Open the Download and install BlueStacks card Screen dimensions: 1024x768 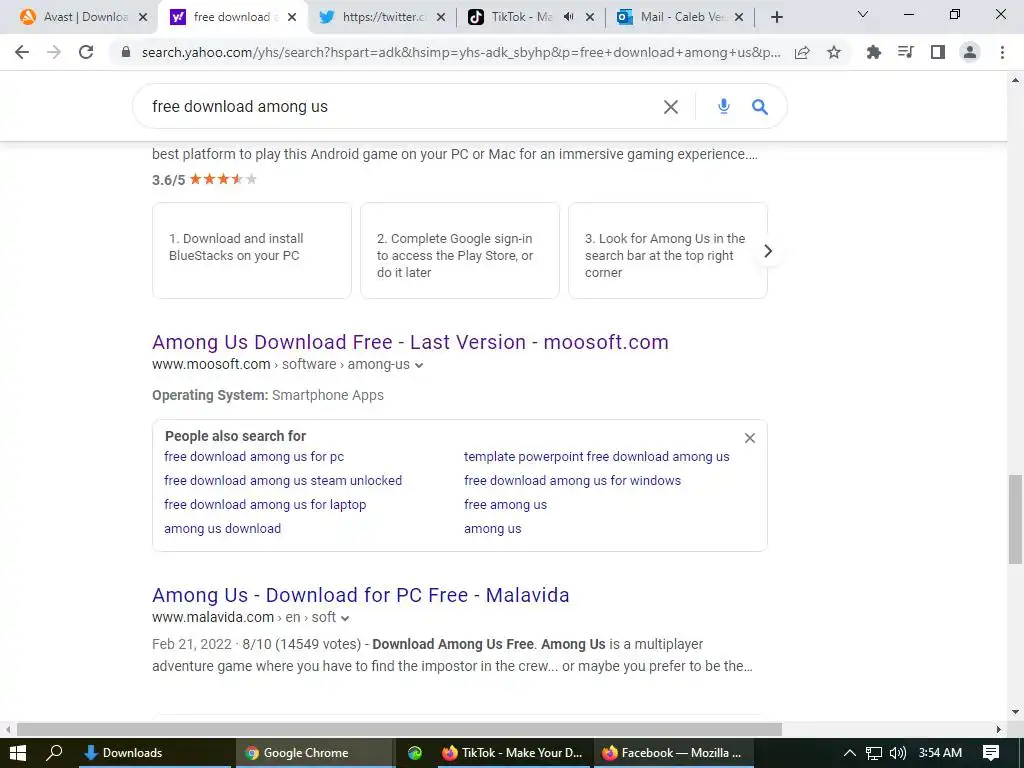(x=251, y=251)
